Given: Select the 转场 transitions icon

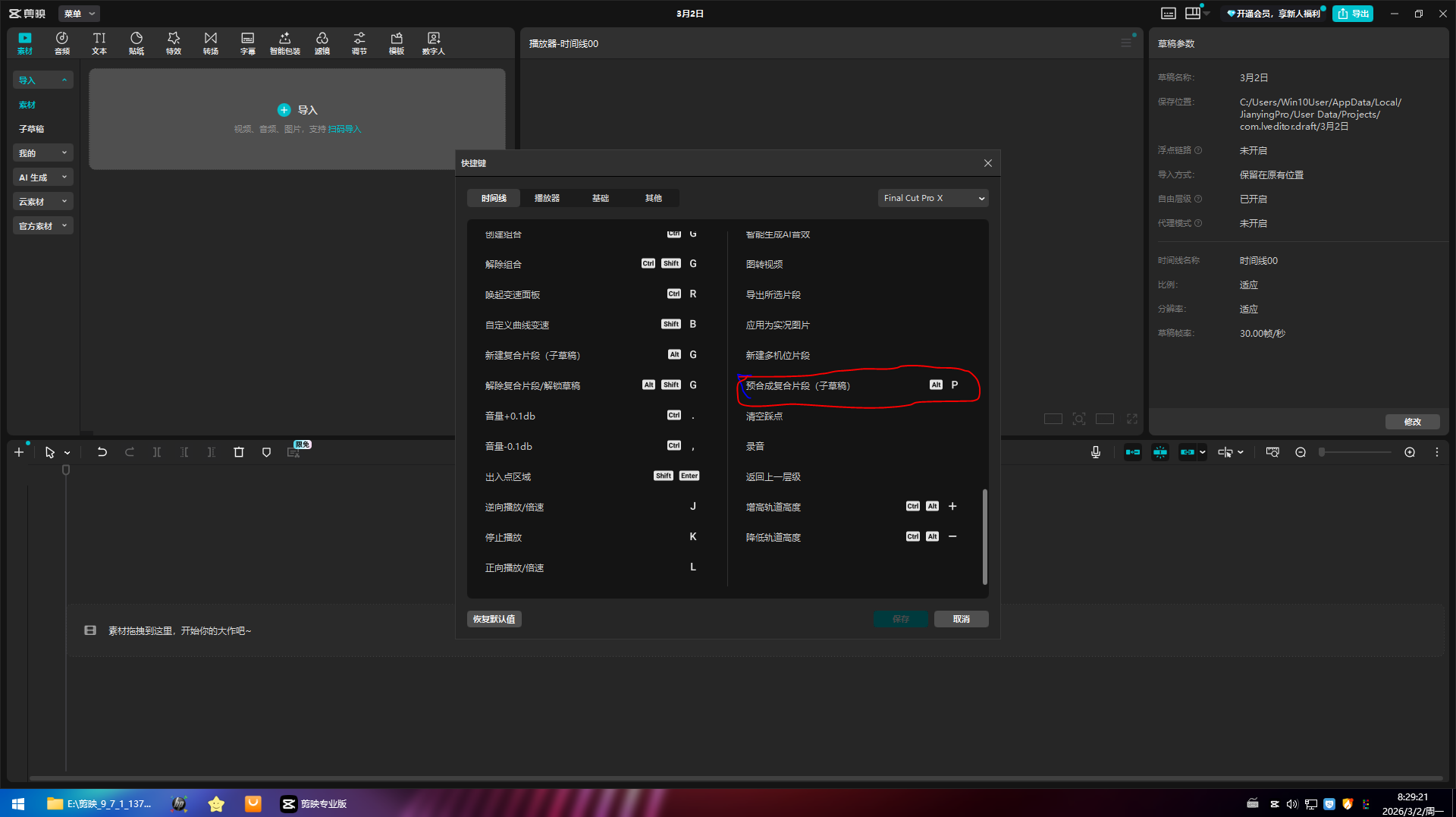Looking at the screenshot, I should [211, 42].
